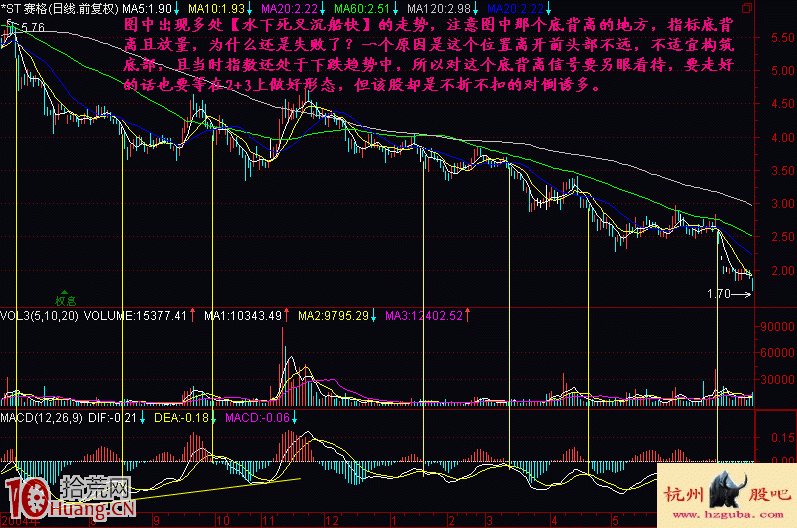
Task: Click month 9 on the date axis
Action: tap(157, 521)
